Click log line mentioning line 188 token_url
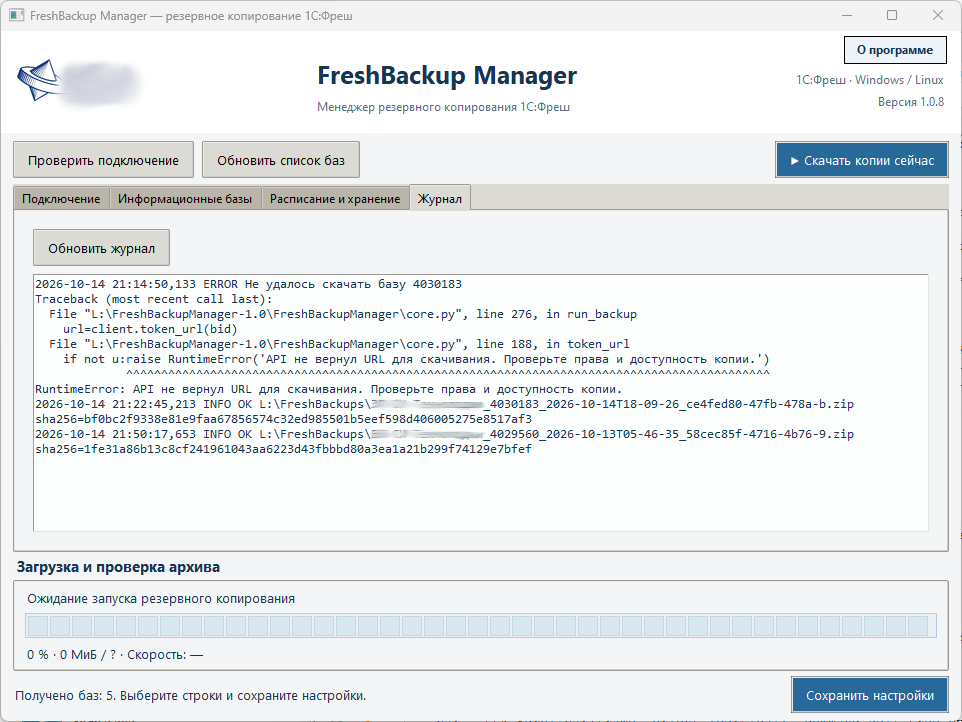This screenshot has width=962, height=722. [x=339, y=344]
